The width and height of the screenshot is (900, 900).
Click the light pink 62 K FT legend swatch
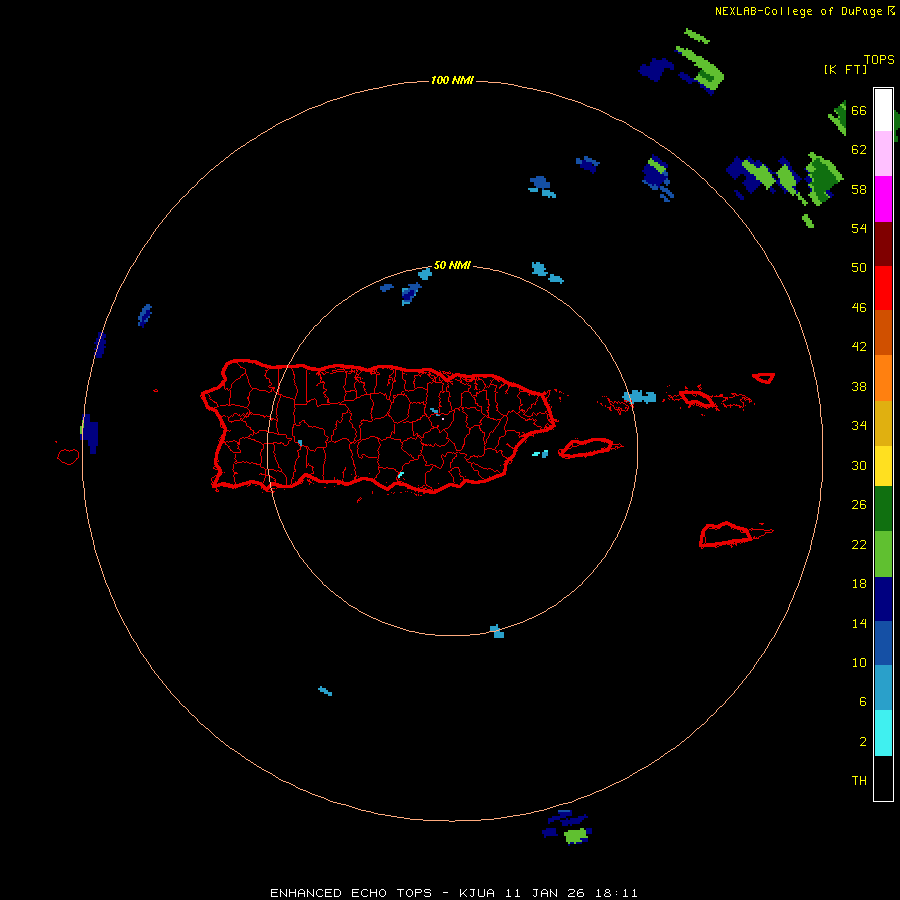point(883,153)
